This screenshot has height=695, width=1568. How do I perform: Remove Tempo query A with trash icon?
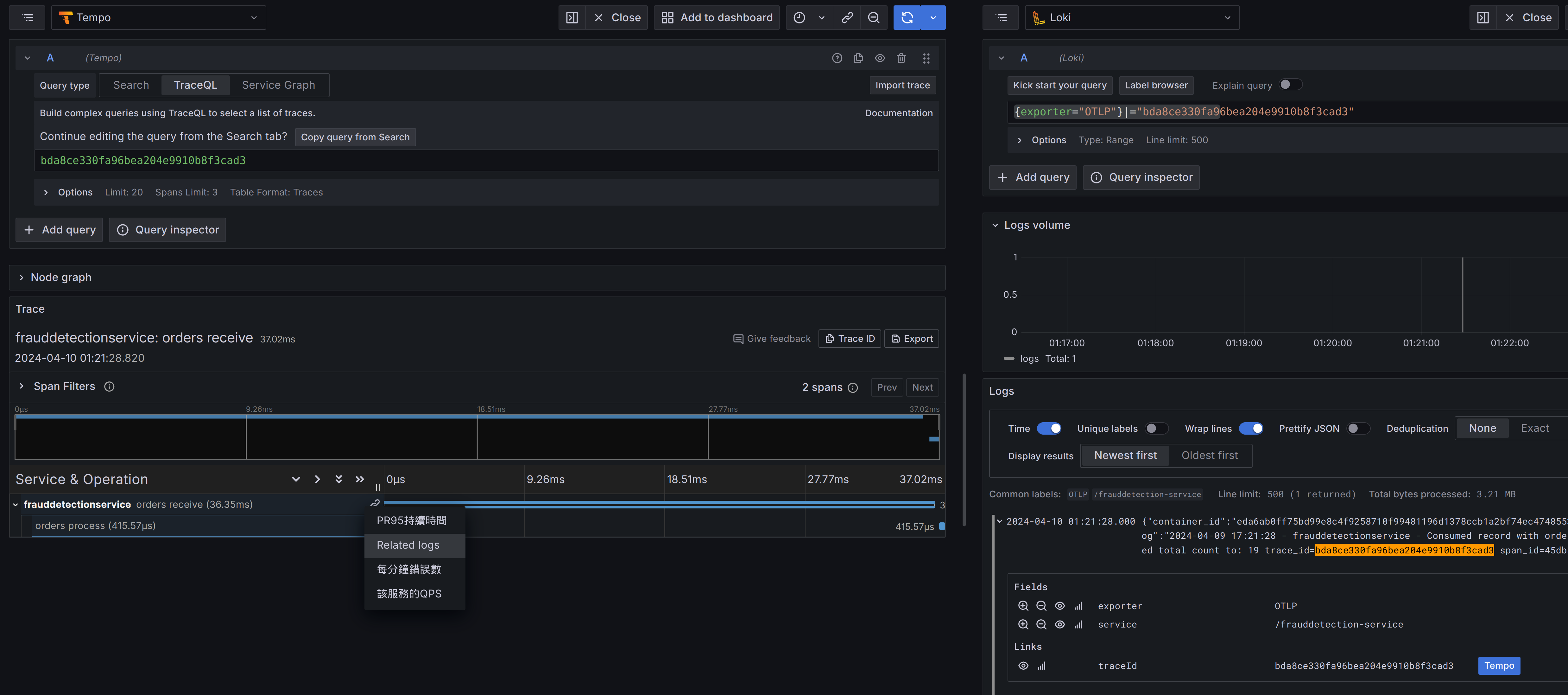click(x=901, y=58)
